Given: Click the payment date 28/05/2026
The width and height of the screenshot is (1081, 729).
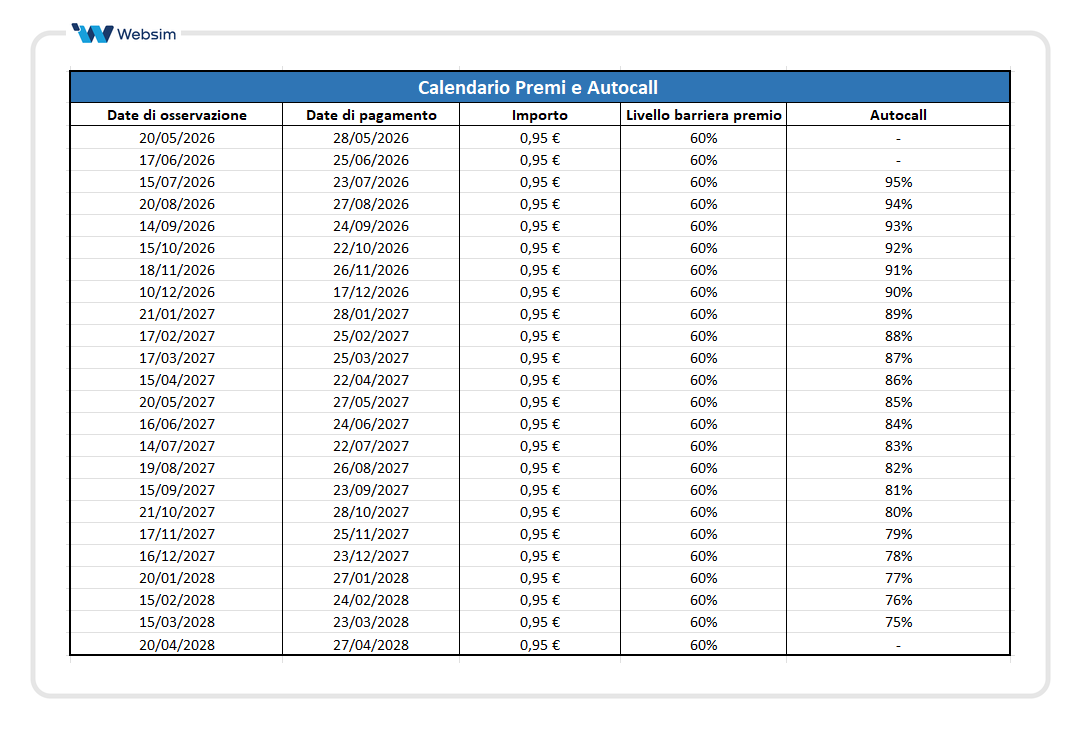Looking at the screenshot, I should [370, 138].
